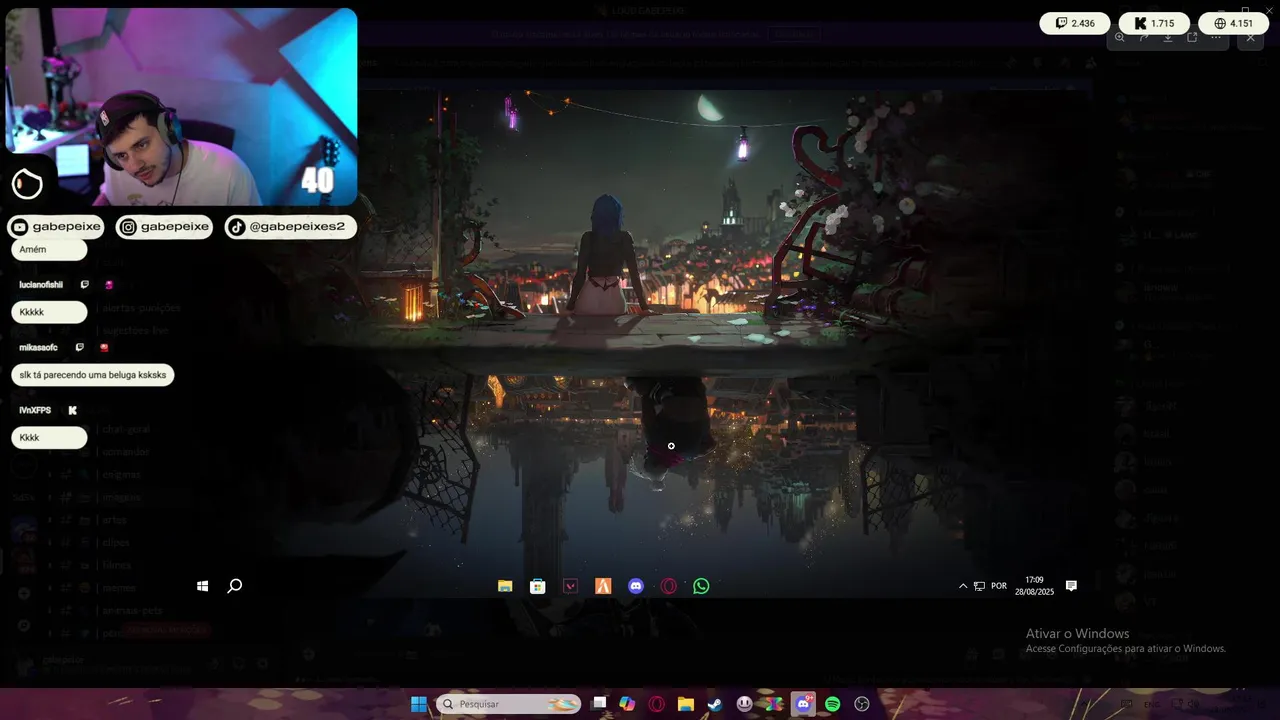
Task: Open WhatsApp in the pictured desktop taskbar
Action: click(x=701, y=586)
